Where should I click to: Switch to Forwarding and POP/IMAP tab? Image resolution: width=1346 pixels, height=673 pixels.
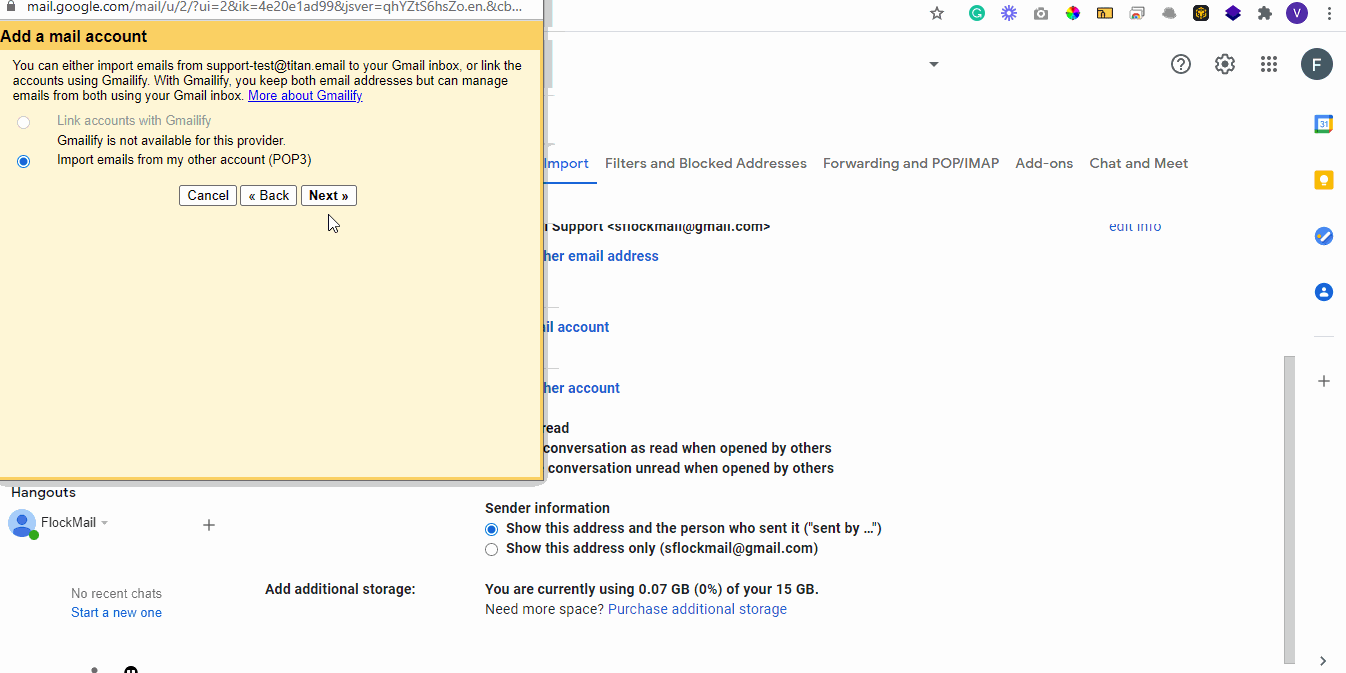911,164
